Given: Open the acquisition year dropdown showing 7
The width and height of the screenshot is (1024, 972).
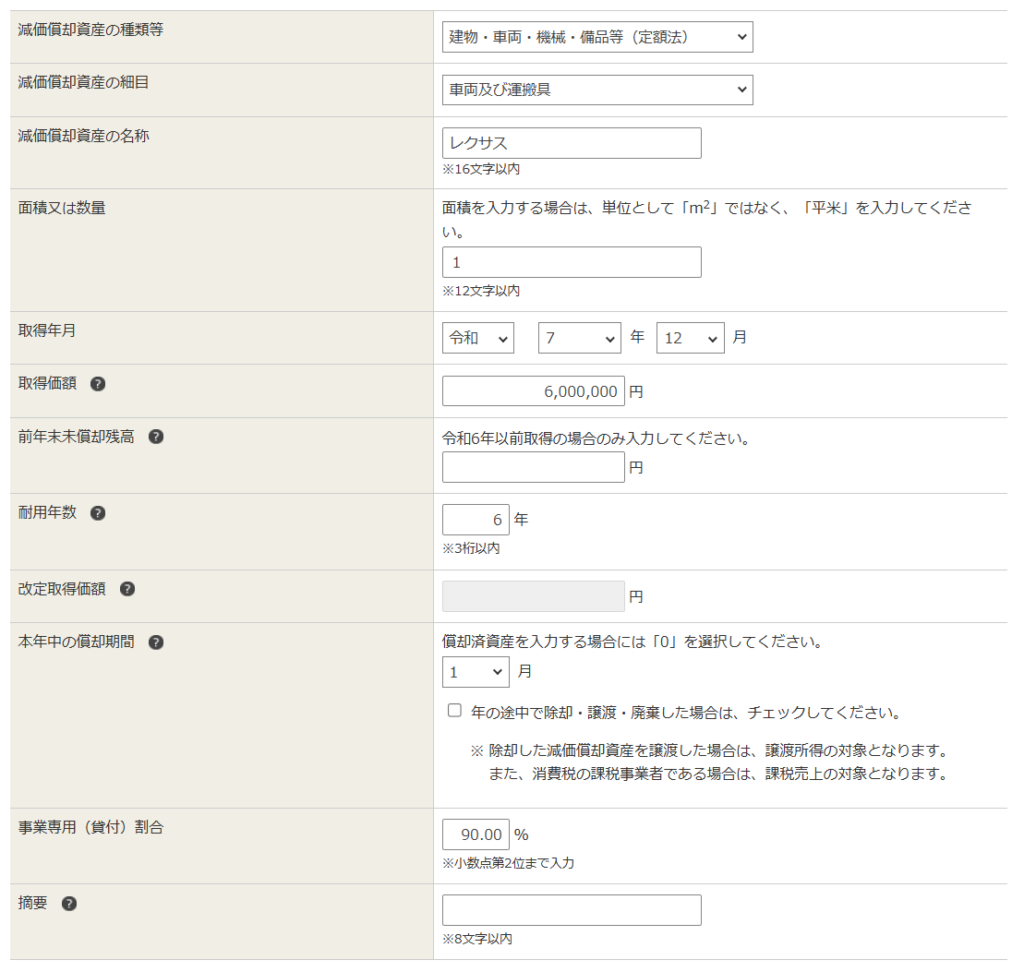Looking at the screenshot, I should 580,338.
